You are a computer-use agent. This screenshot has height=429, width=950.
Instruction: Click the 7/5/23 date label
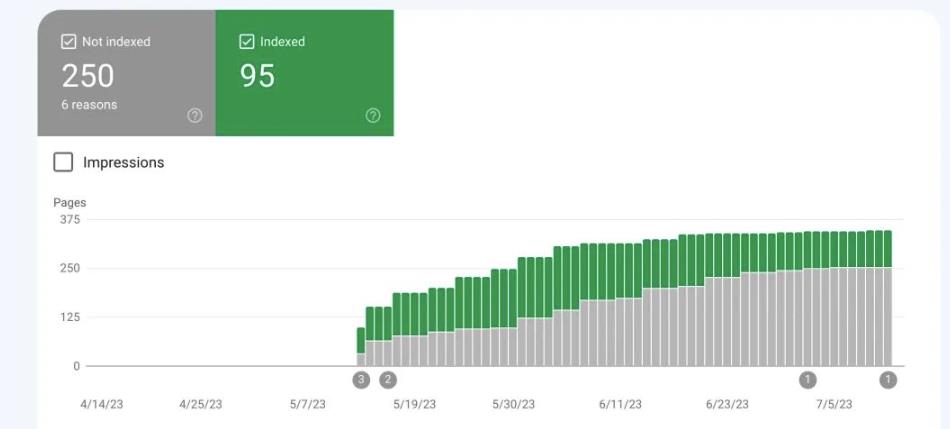834,405
